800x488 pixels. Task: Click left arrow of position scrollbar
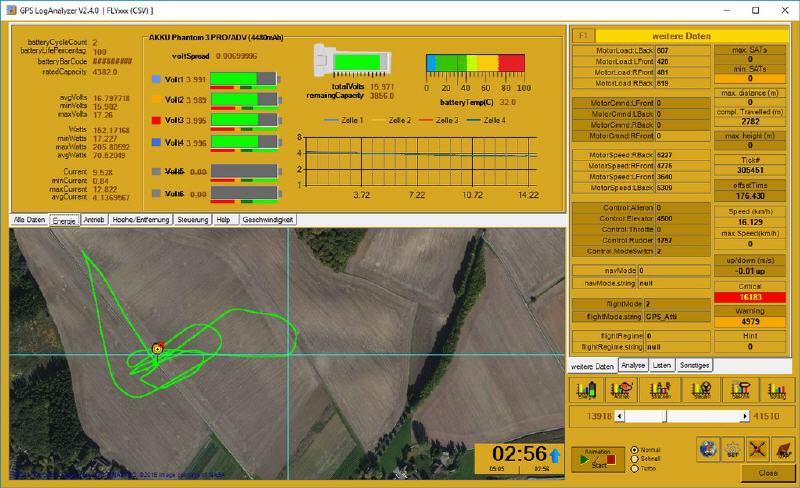click(619, 417)
